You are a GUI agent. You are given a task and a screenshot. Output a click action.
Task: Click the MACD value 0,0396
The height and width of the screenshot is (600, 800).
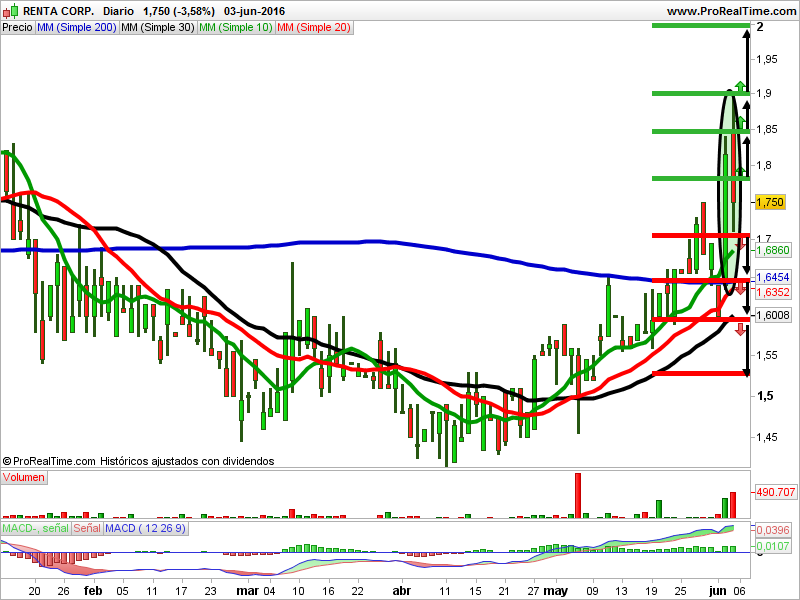coord(773,530)
